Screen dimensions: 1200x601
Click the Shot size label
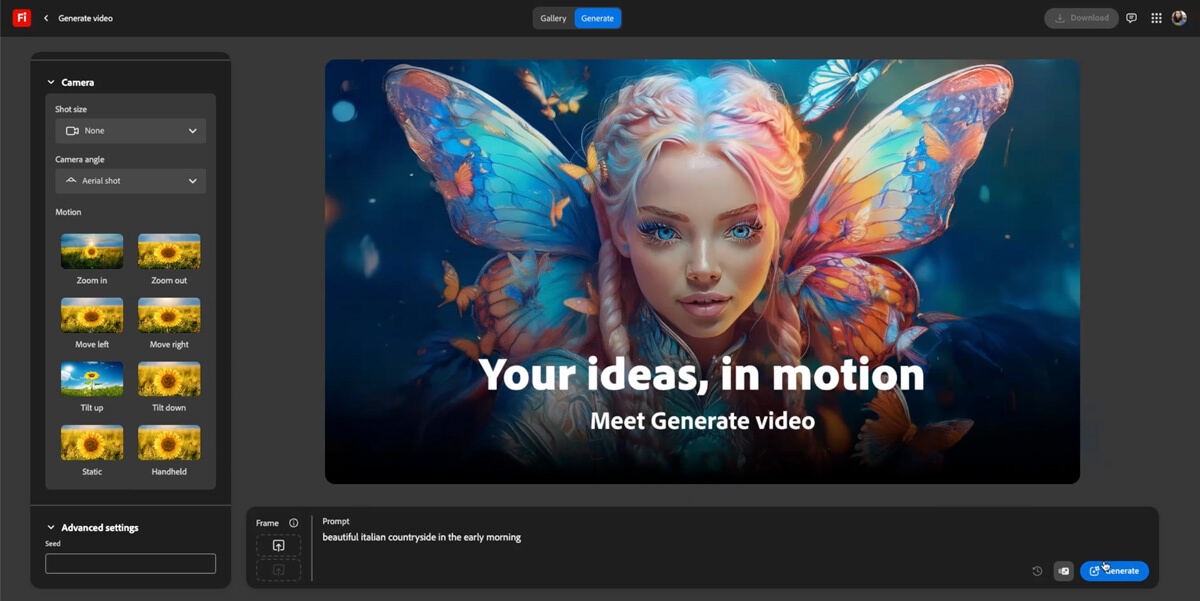(71, 109)
